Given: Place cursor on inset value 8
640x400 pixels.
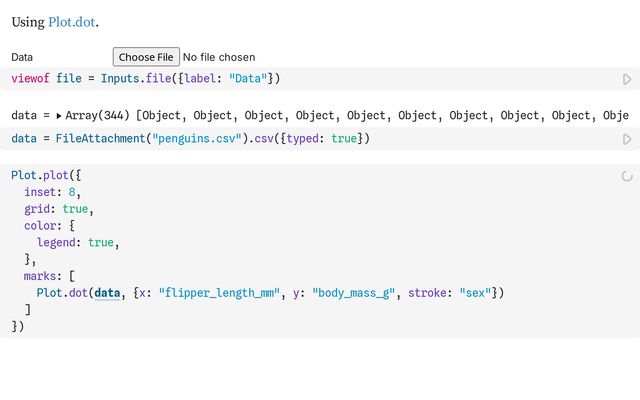Looking at the screenshot, I should [73, 191].
